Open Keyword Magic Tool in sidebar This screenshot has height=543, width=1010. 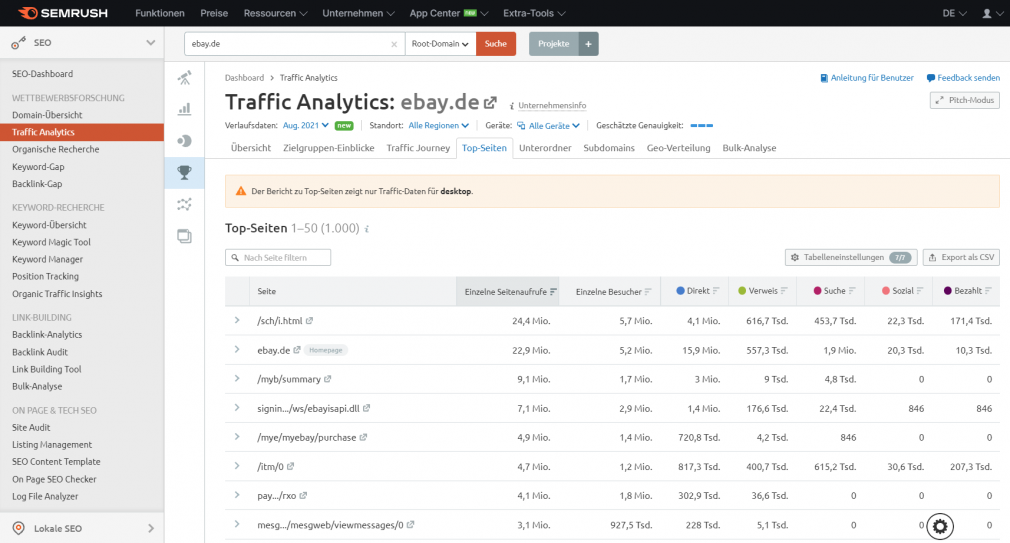[52, 242]
